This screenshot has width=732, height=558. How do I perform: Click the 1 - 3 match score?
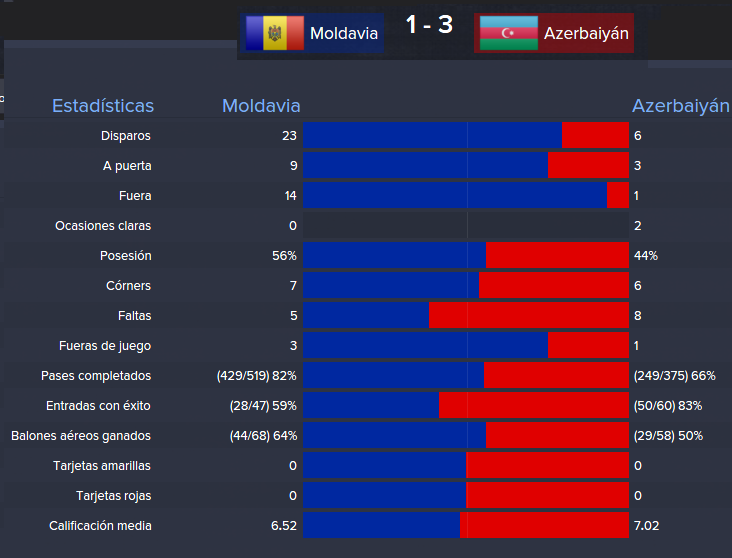[x=429, y=25]
